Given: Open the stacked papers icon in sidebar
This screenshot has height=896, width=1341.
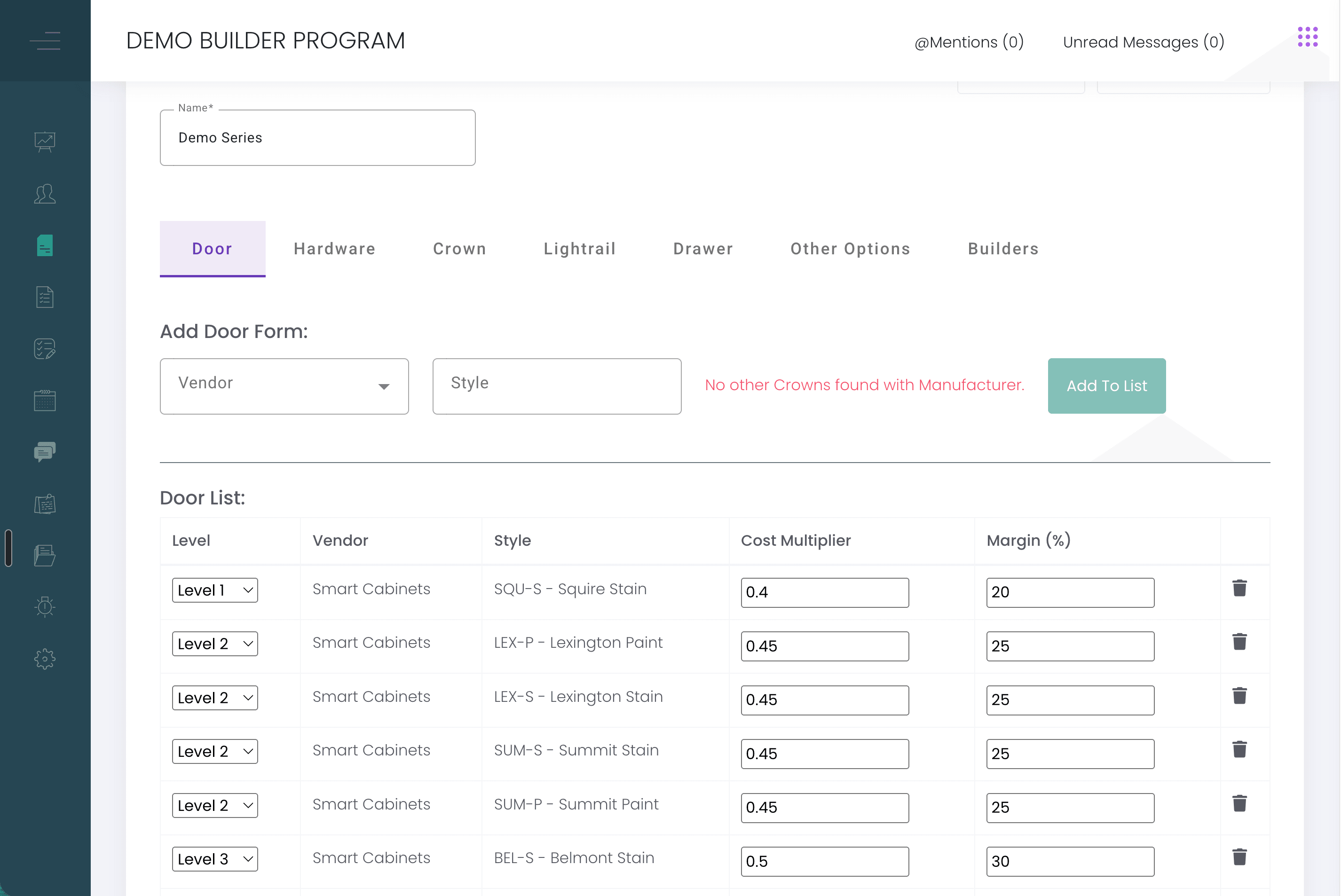Looking at the screenshot, I should pyautogui.click(x=45, y=556).
